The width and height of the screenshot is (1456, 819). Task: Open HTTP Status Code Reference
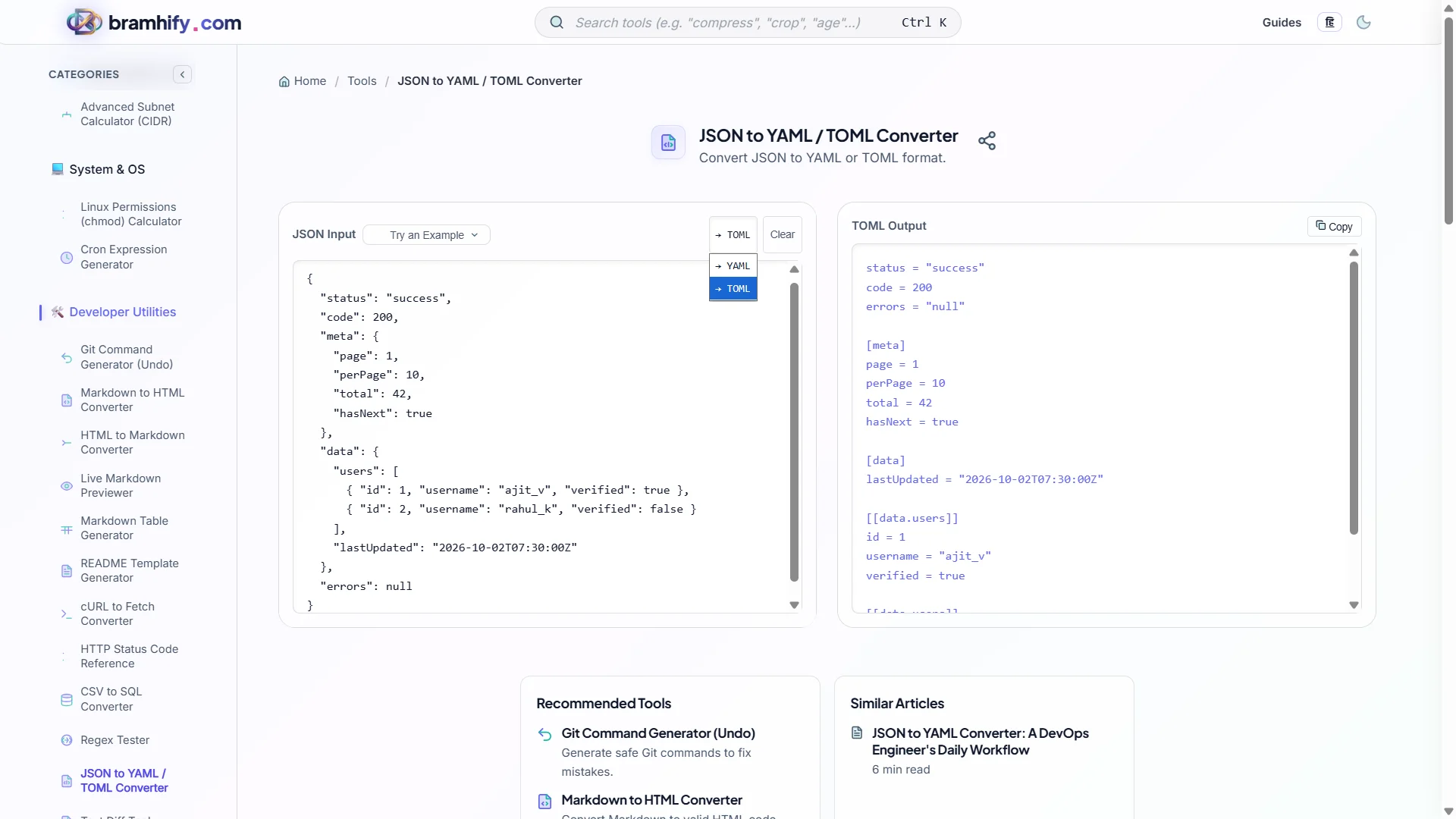point(130,657)
